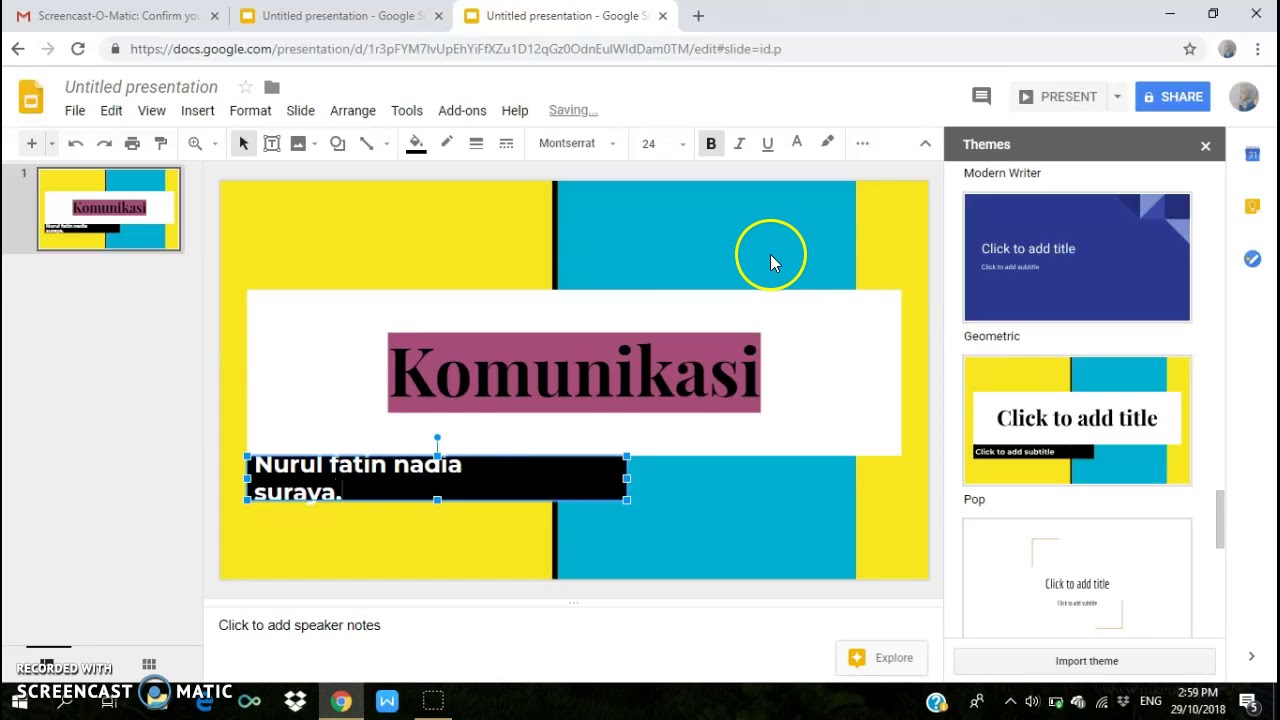Print the presentation
Screen dimensions: 1280x720
point(132,144)
